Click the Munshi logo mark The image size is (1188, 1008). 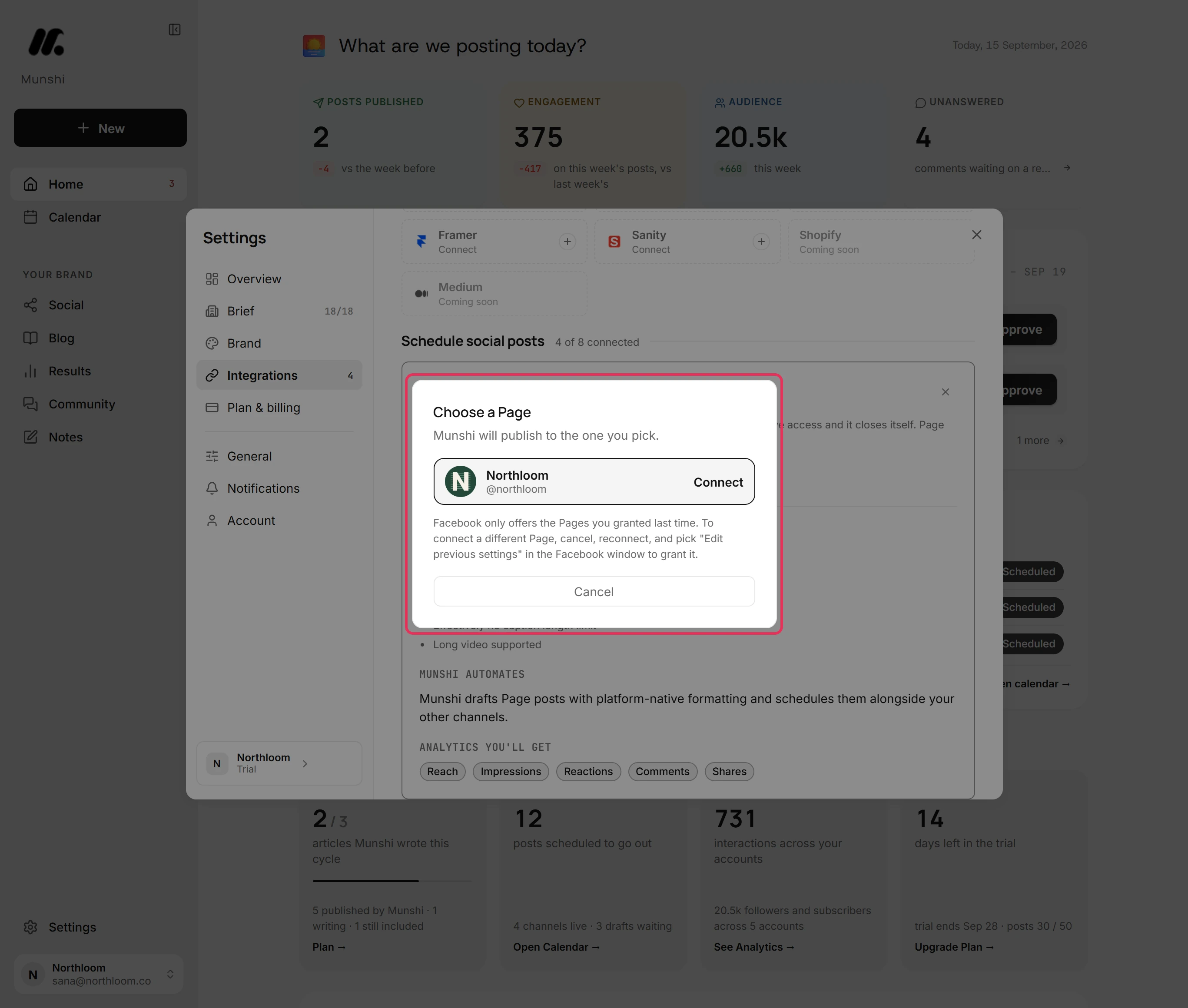tap(46, 42)
